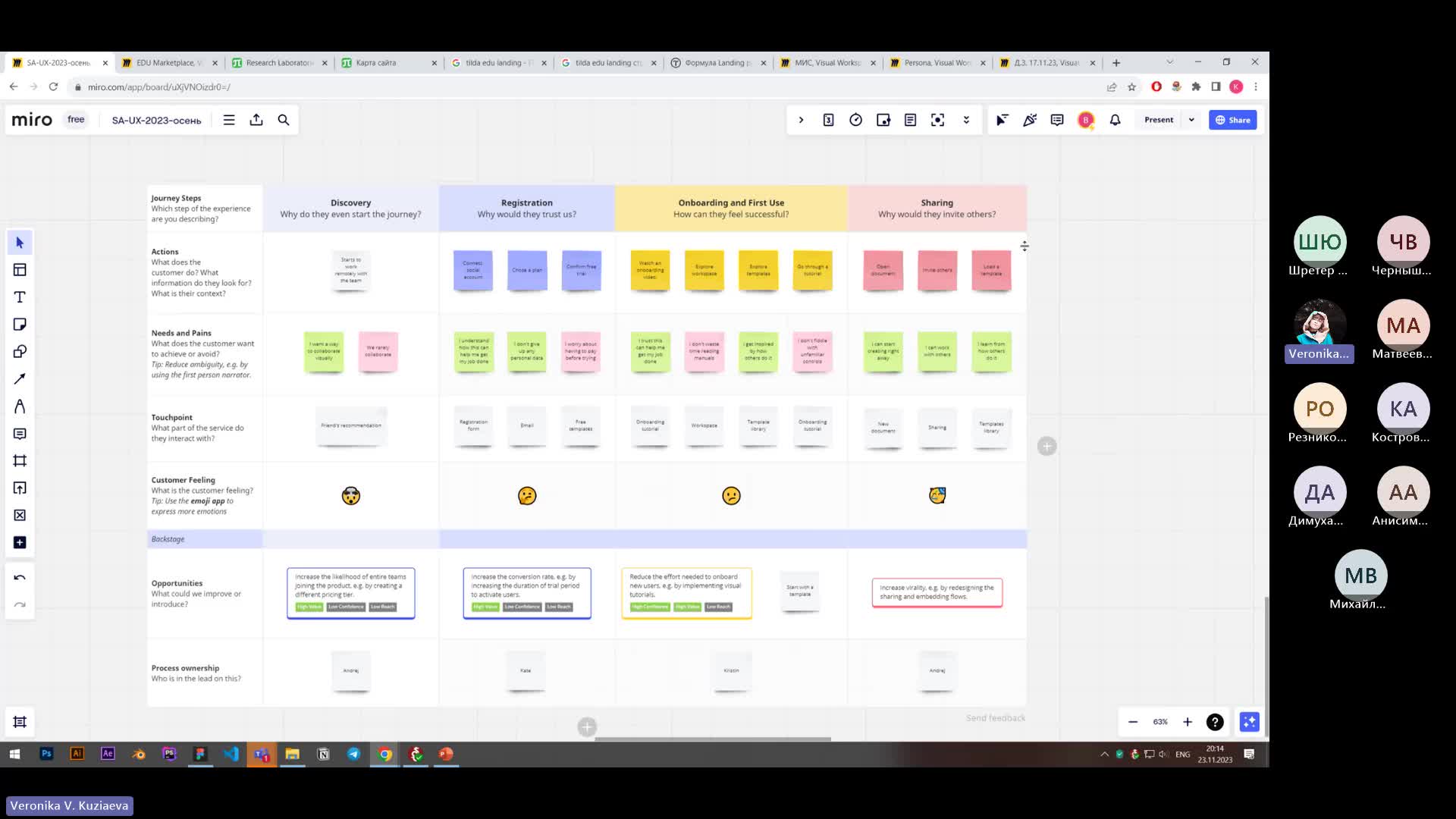The height and width of the screenshot is (819, 1456).
Task: Open Telegram from taskbar
Action: click(354, 754)
